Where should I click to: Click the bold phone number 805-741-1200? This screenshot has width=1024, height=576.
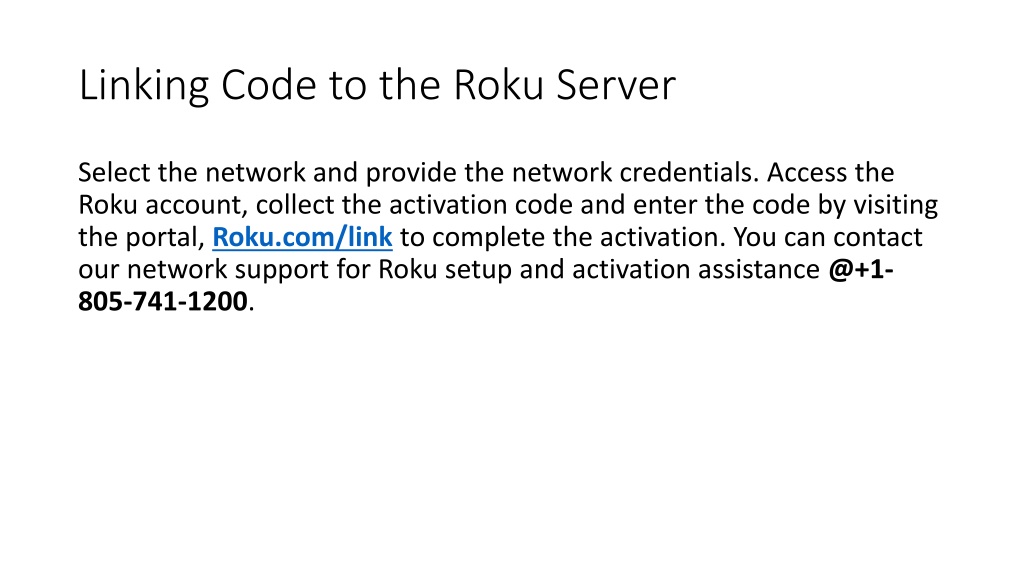click(163, 302)
